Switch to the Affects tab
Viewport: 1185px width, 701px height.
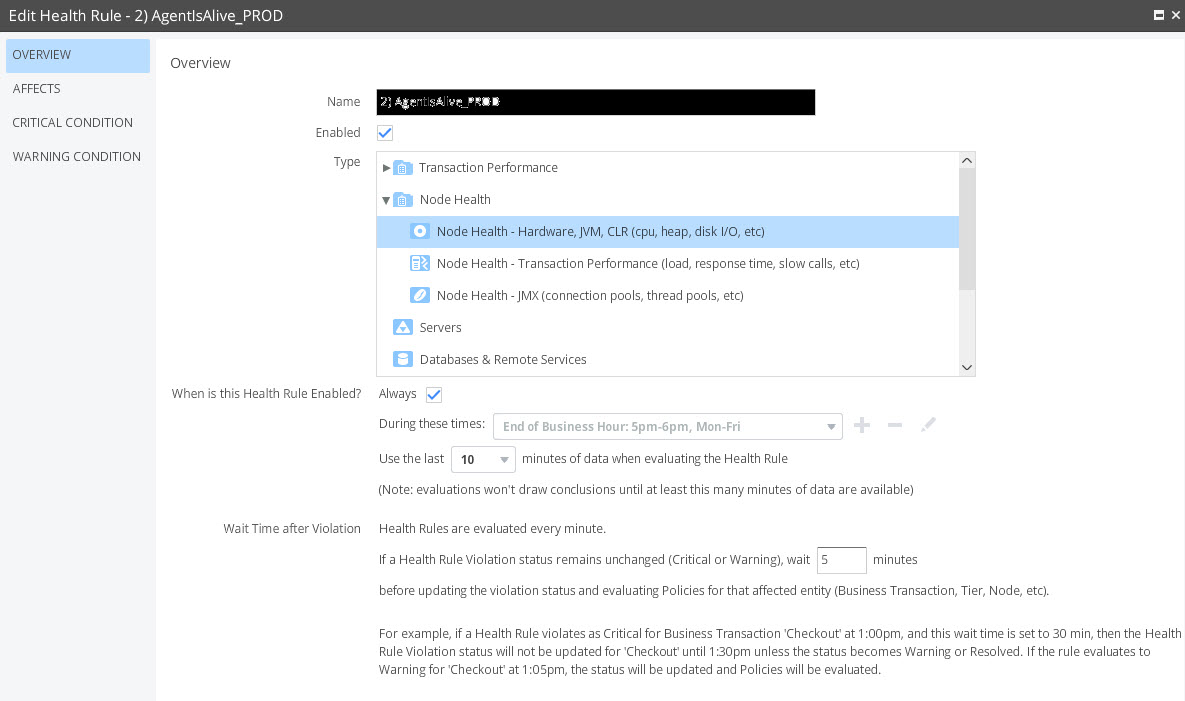point(37,89)
